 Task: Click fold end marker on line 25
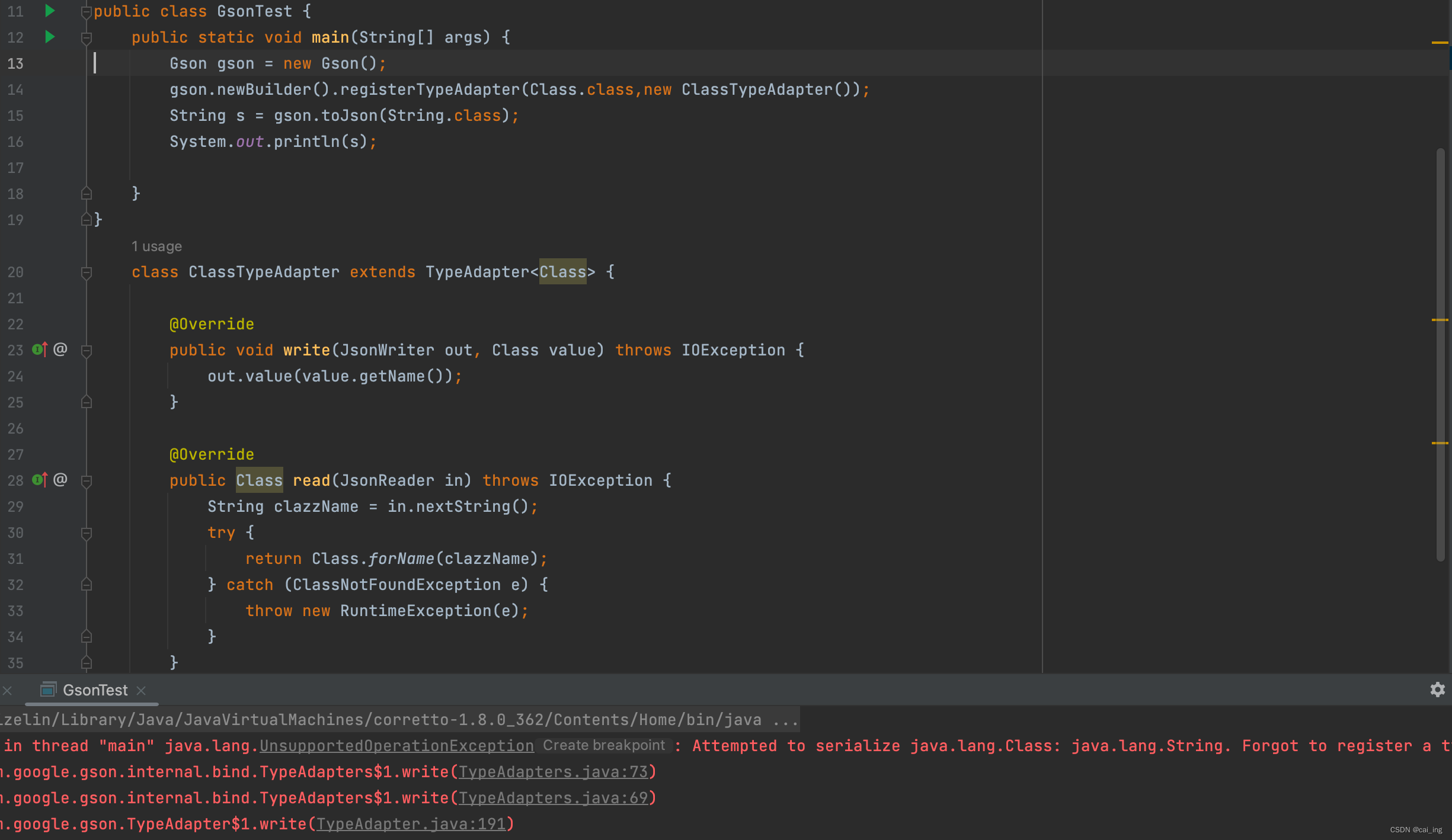(87, 402)
